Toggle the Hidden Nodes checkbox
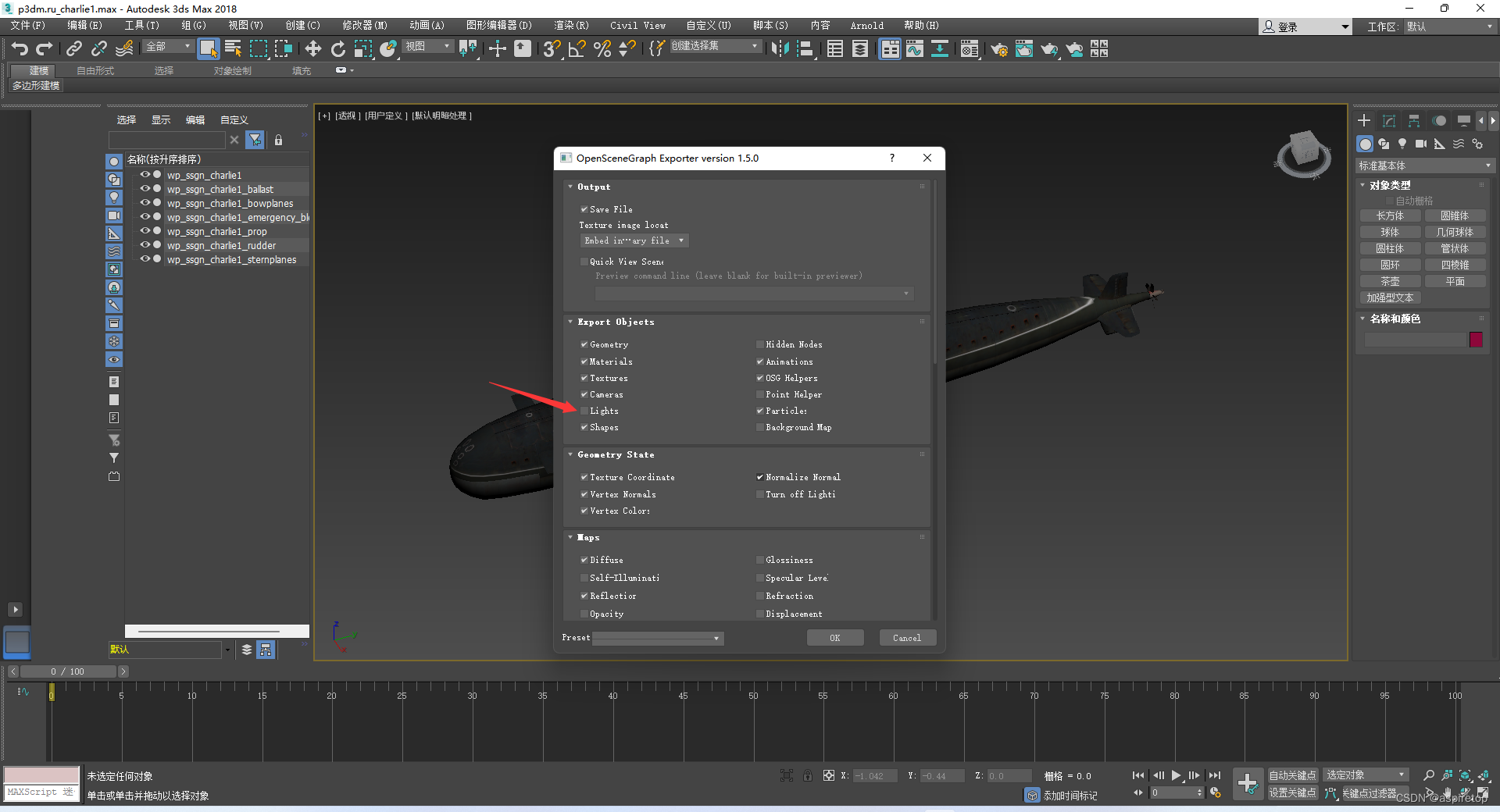This screenshot has width=1500, height=812. (x=759, y=344)
